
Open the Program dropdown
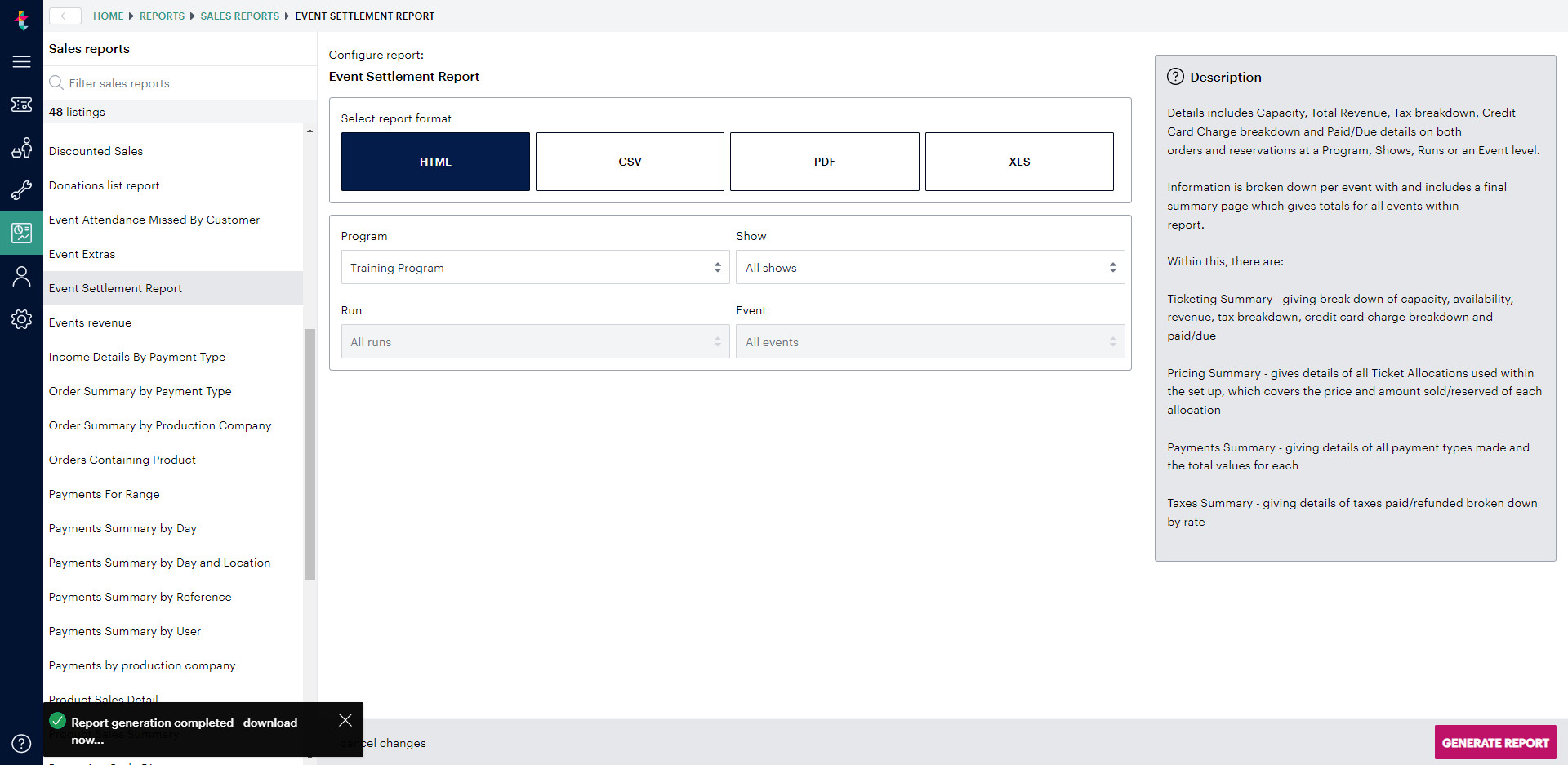[x=535, y=267]
